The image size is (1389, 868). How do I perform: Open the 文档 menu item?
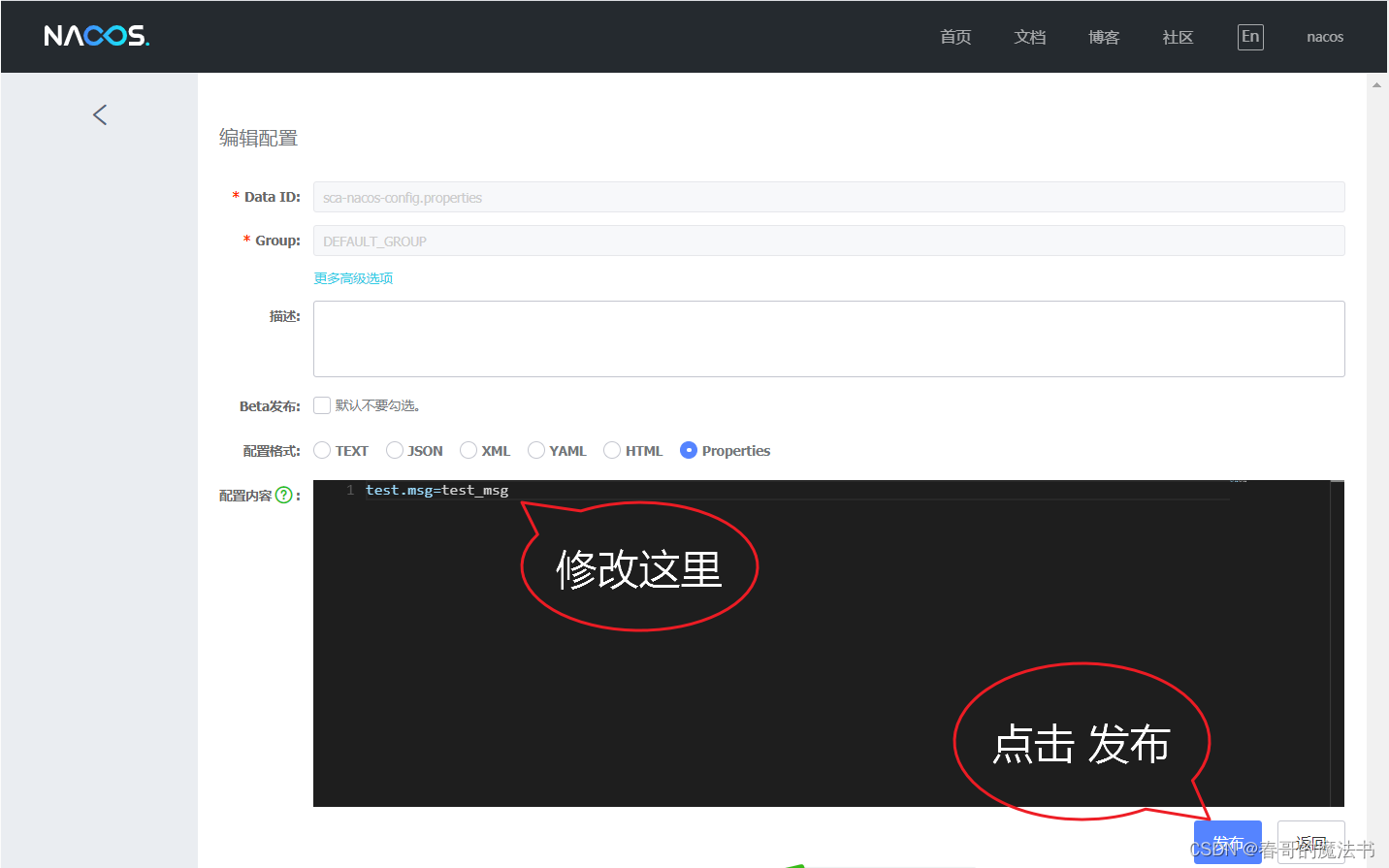[1030, 36]
